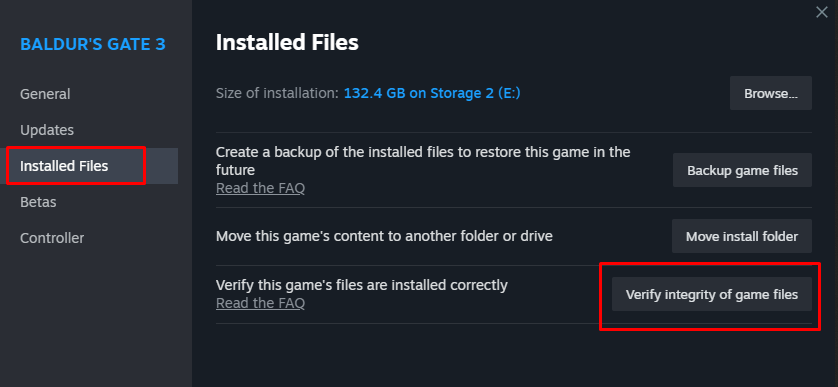Open the General settings tab
Image resolution: width=838 pixels, height=387 pixels.
point(45,94)
